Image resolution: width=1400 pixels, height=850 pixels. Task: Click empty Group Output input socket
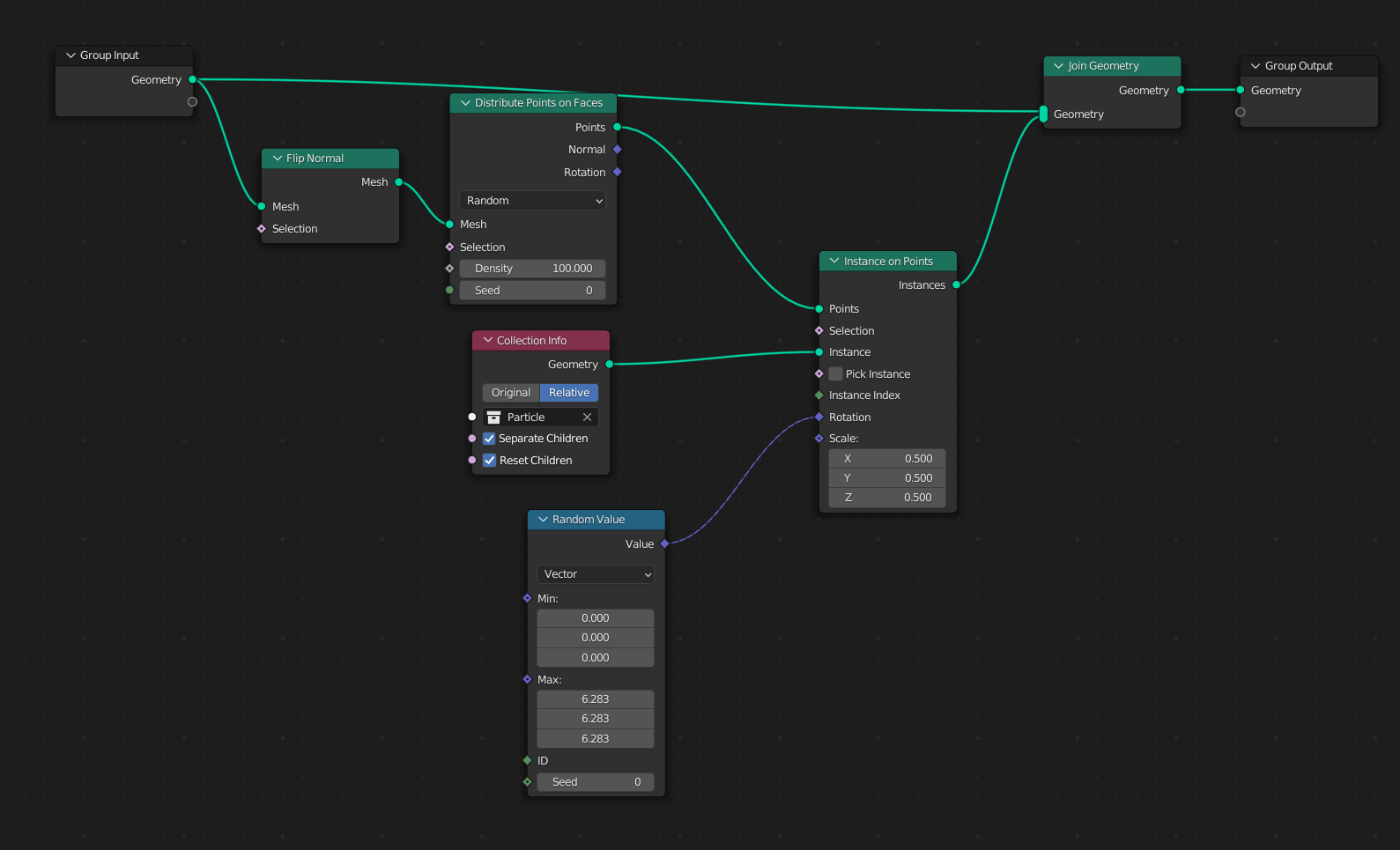point(1241,113)
